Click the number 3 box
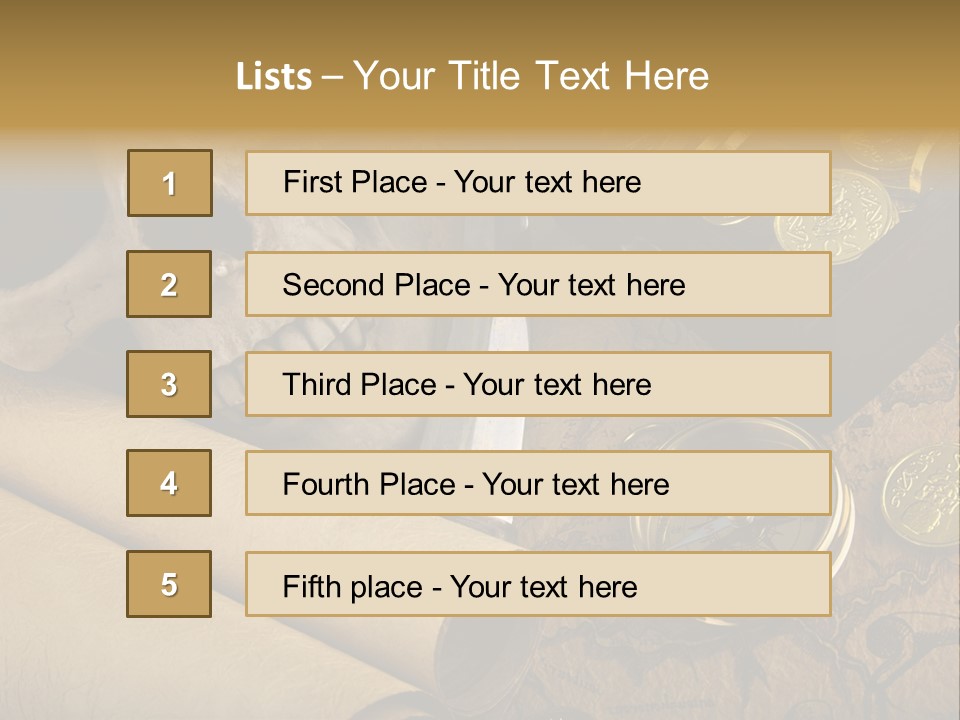This screenshot has height=720, width=960. [169, 384]
